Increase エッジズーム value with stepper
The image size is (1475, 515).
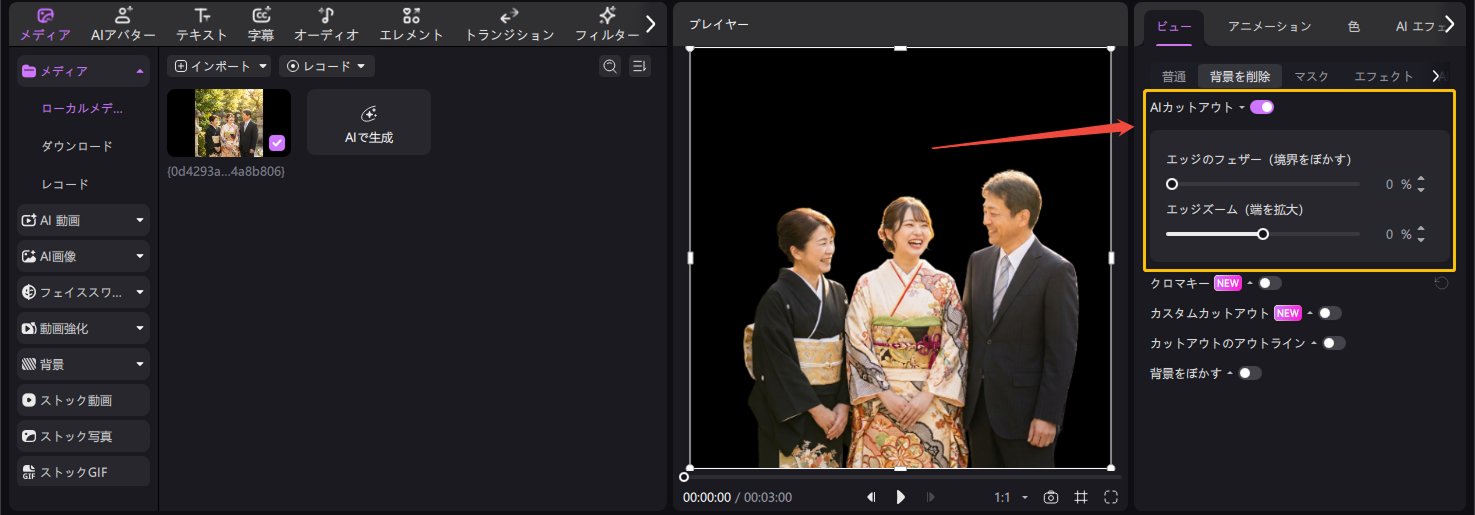click(1421, 230)
